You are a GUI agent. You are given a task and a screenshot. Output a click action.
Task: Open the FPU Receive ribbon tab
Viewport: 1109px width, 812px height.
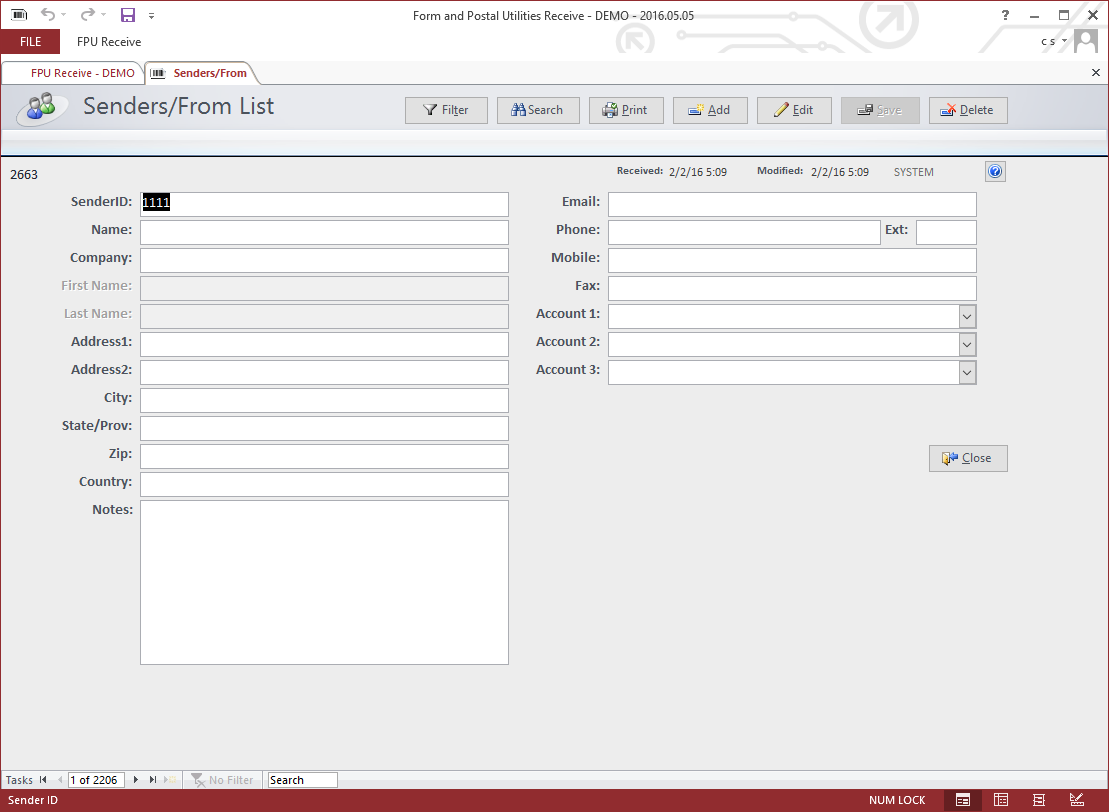[109, 42]
